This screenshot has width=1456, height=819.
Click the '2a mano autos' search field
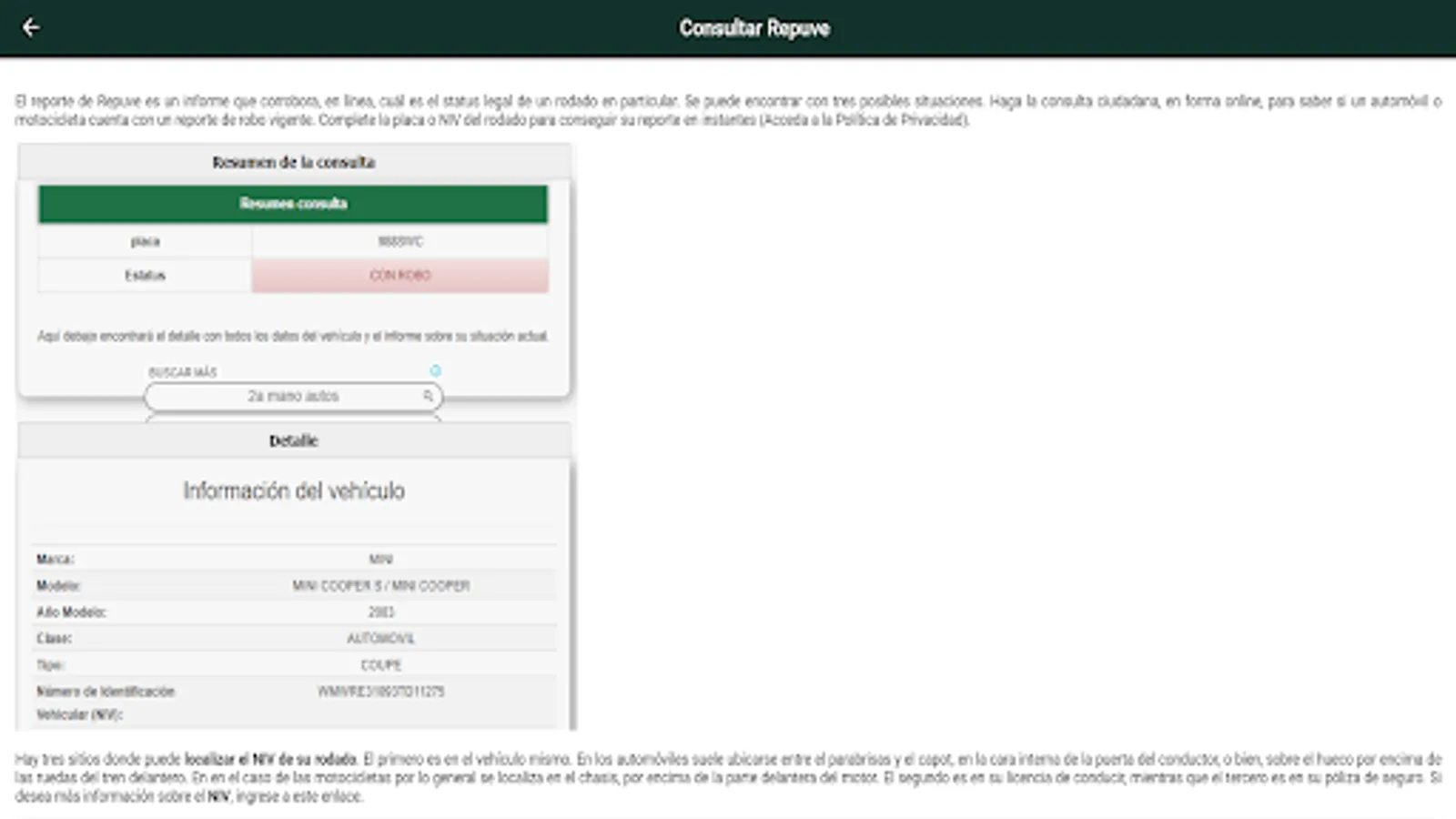[x=293, y=396]
